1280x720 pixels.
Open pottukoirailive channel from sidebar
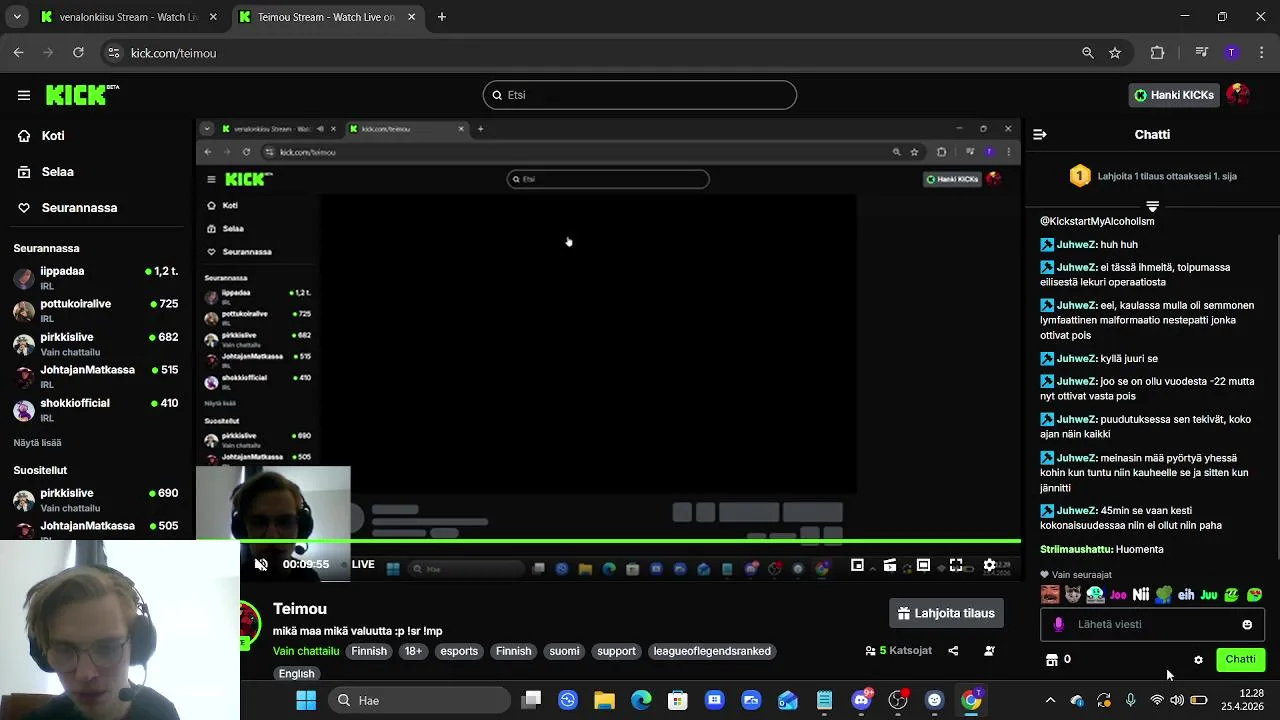coord(95,311)
